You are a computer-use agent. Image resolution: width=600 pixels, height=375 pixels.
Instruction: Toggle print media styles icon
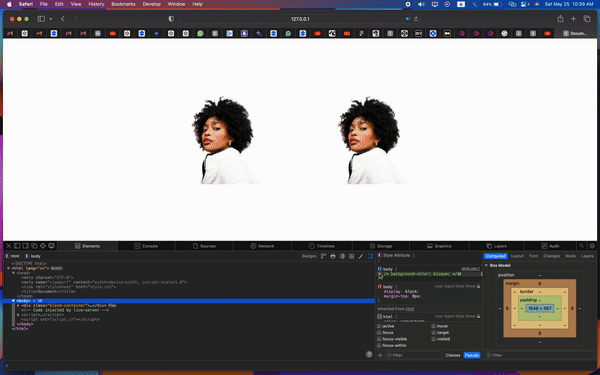pyautogui.click(x=333, y=256)
